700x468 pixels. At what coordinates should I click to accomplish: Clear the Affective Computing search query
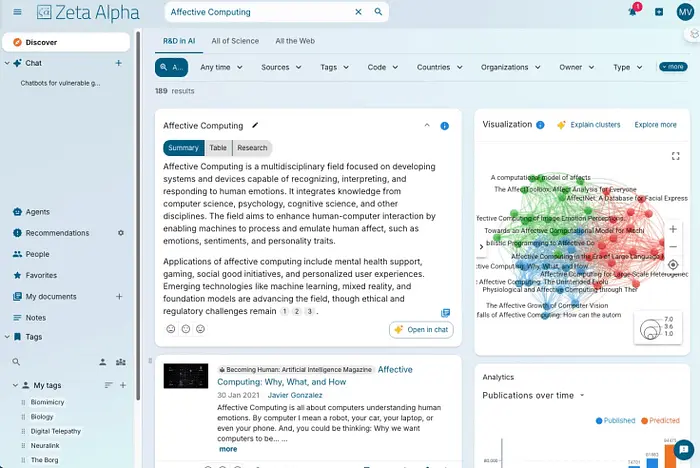(359, 12)
